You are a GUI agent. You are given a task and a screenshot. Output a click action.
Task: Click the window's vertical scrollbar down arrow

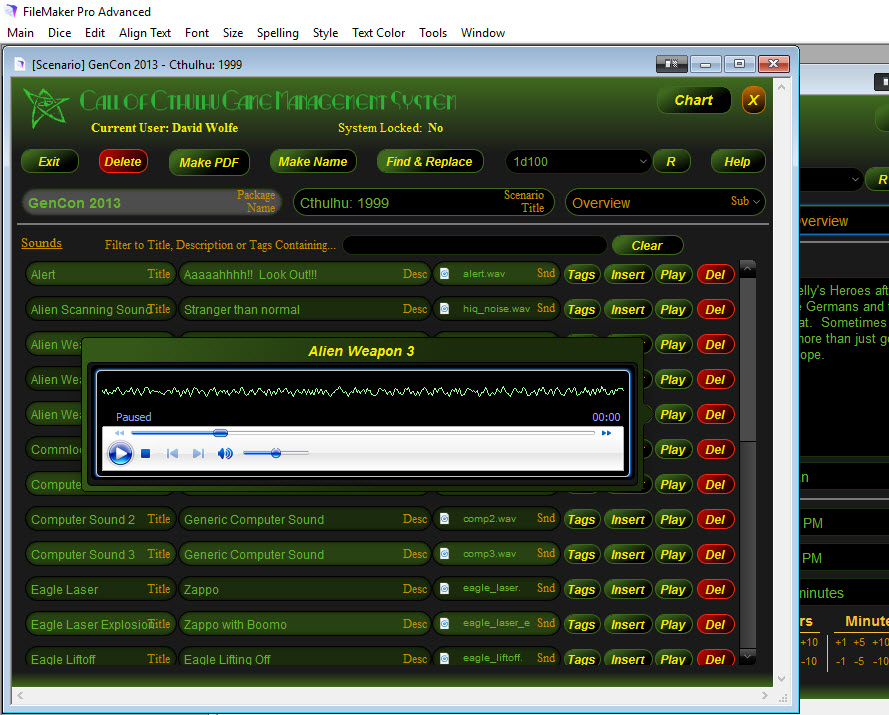point(781,679)
